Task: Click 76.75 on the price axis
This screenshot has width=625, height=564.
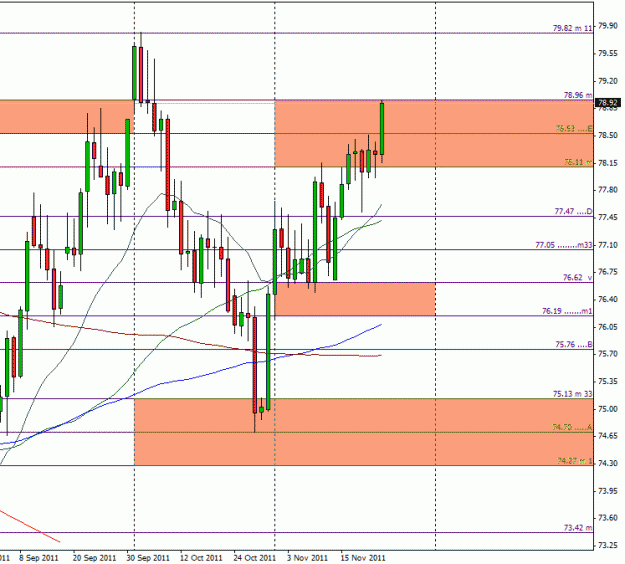Action: tap(608, 272)
